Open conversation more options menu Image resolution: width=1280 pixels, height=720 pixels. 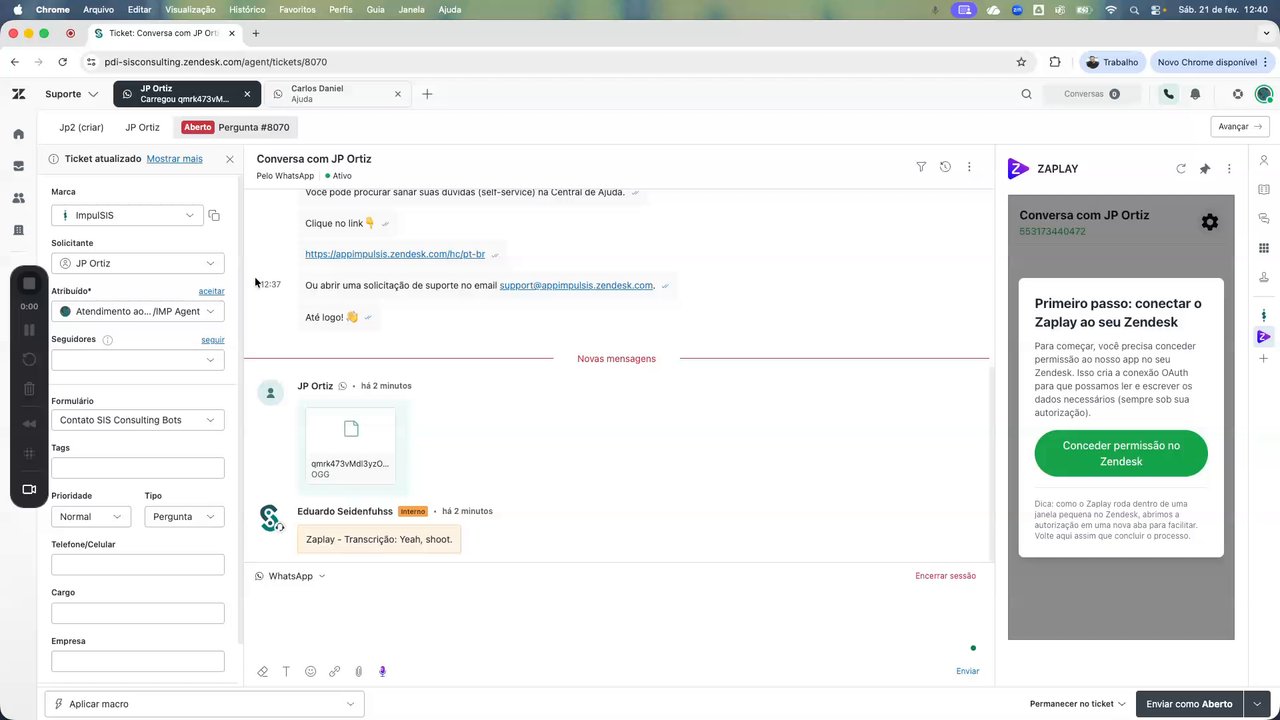969,167
